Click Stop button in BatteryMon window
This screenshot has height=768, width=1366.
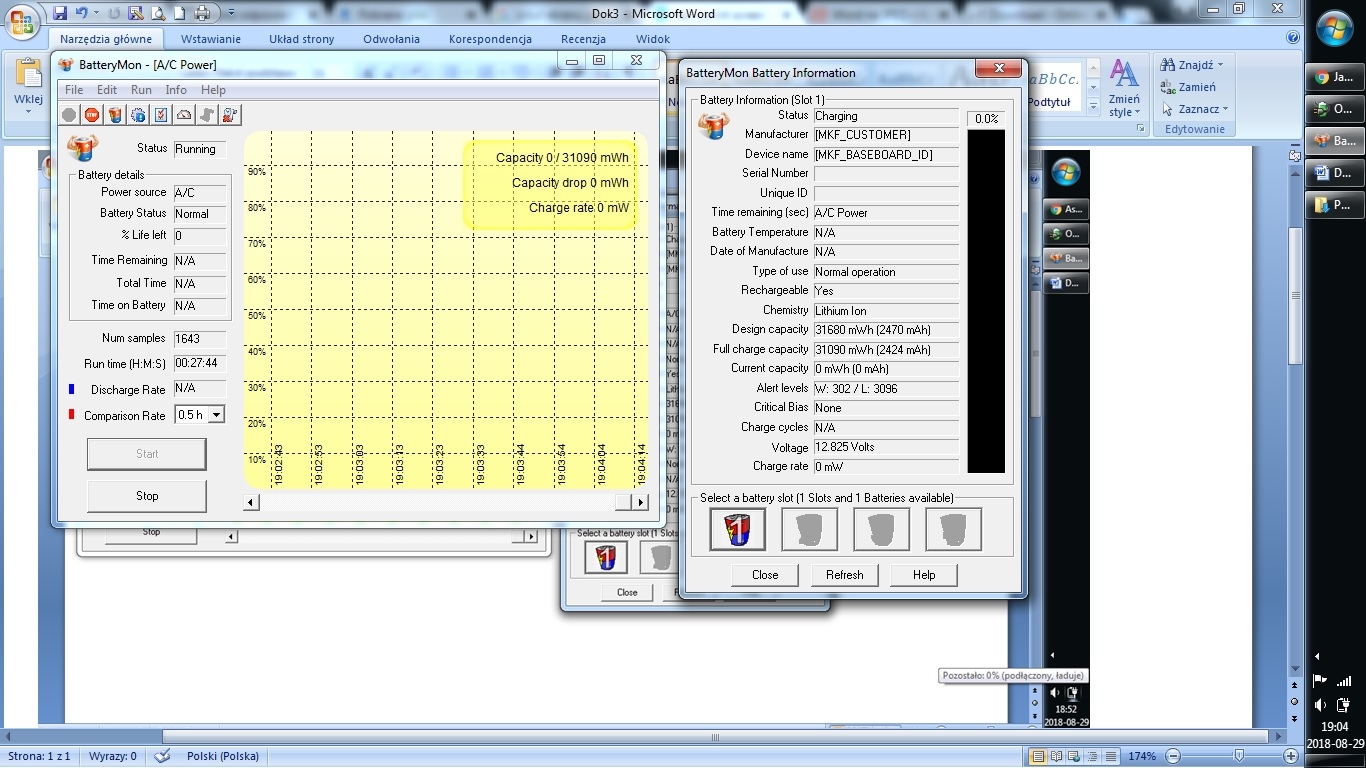tap(147, 496)
